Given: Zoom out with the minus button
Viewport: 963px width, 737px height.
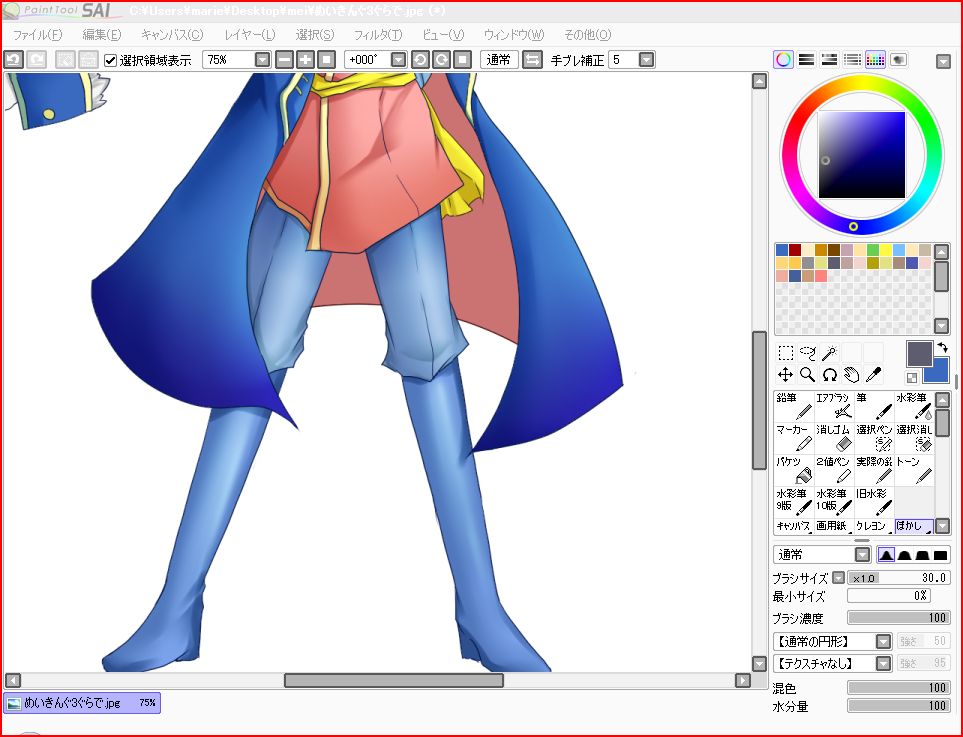Looking at the screenshot, I should pyautogui.click(x=284, y=60).
